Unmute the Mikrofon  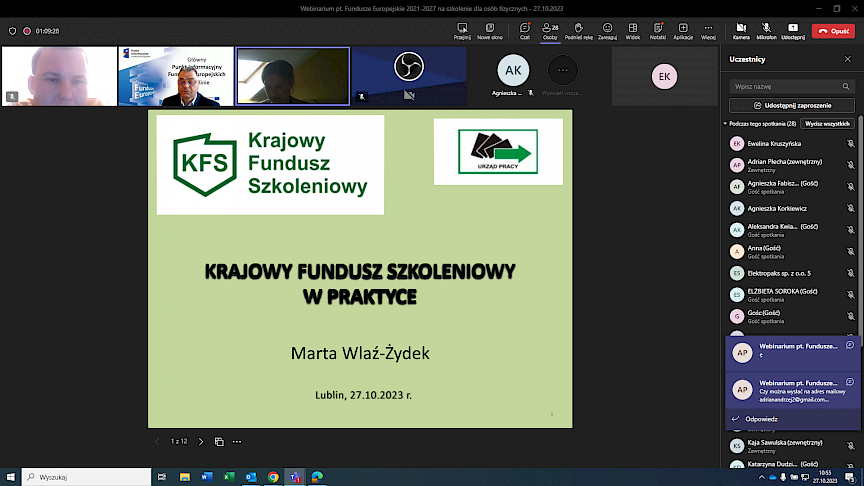[x=766, y=31]
